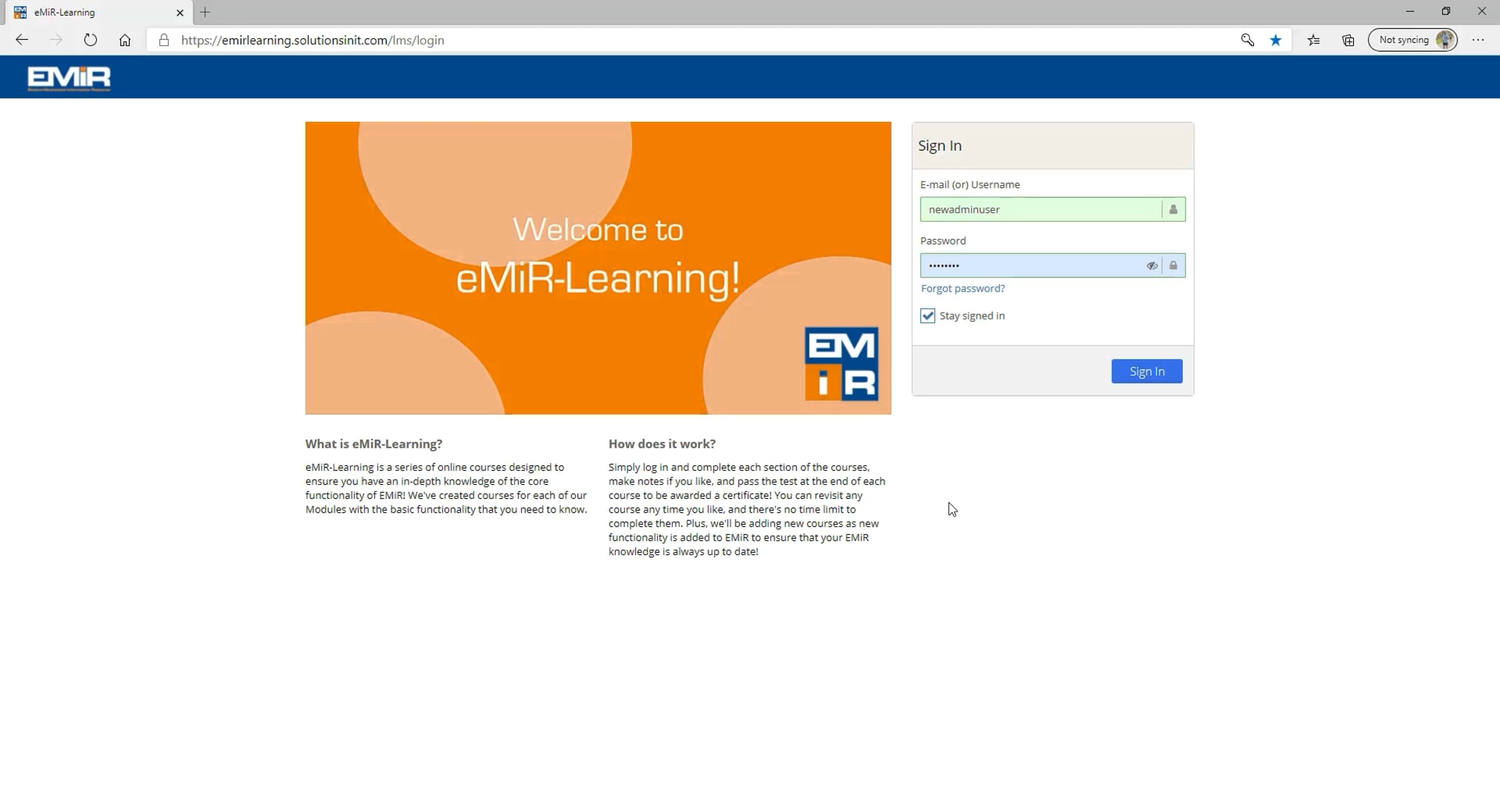Open a new browser tab

tap(205, 12)
